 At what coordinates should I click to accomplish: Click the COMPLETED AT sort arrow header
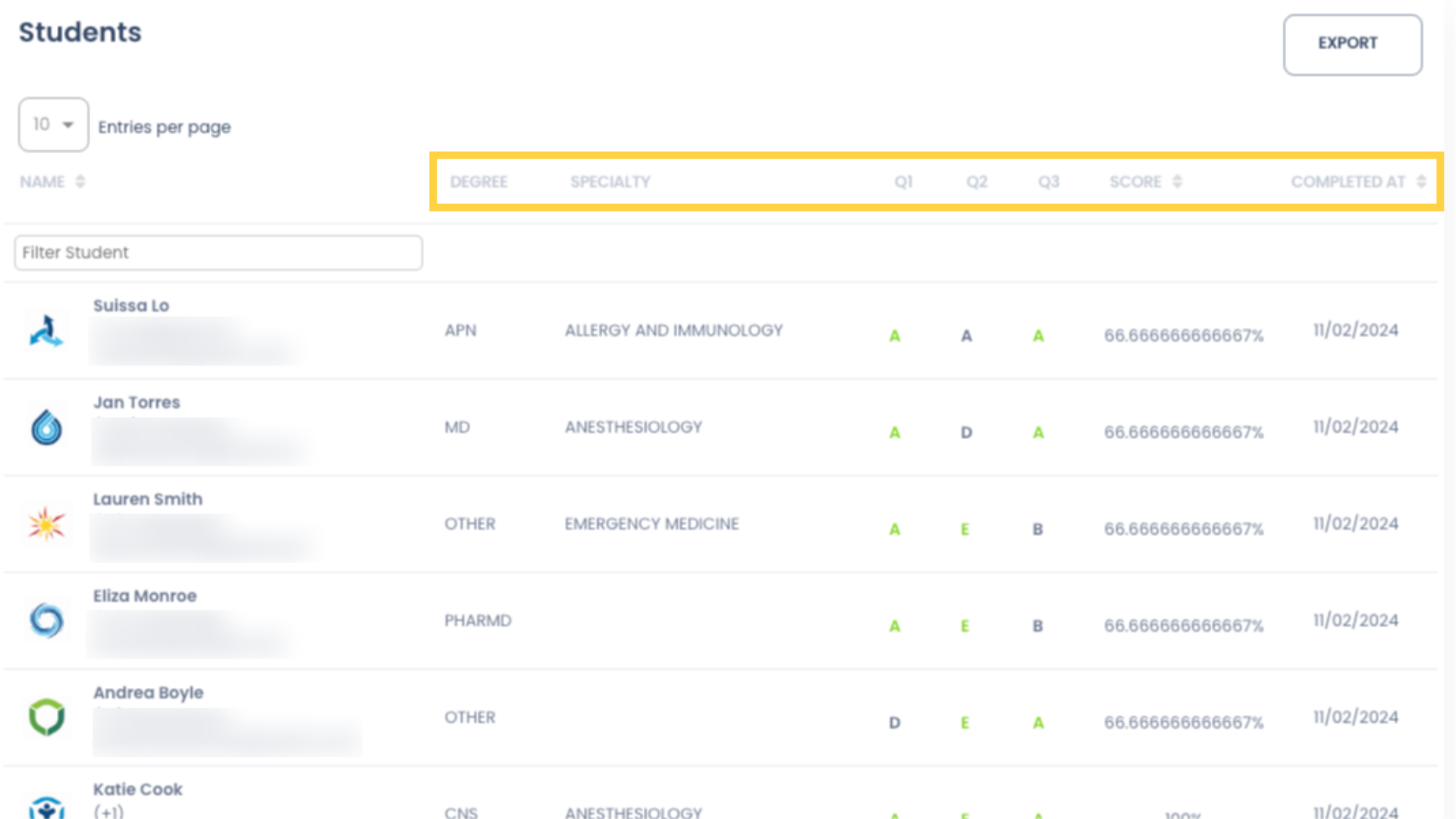tap(1422, 181)
